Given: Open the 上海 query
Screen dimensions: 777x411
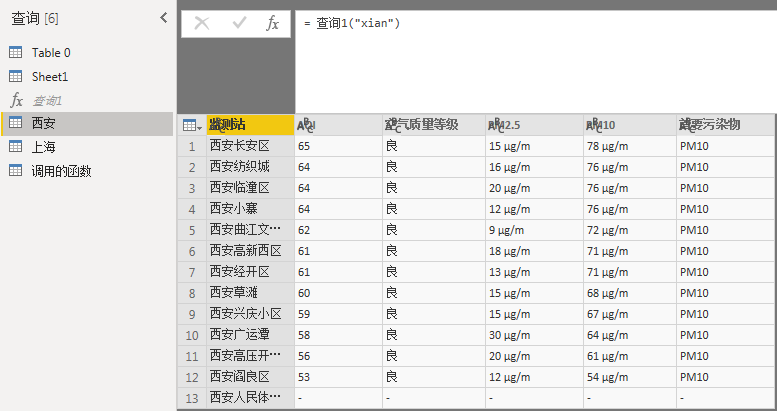Looking at the screenshot, I should [x=44, y=147].
